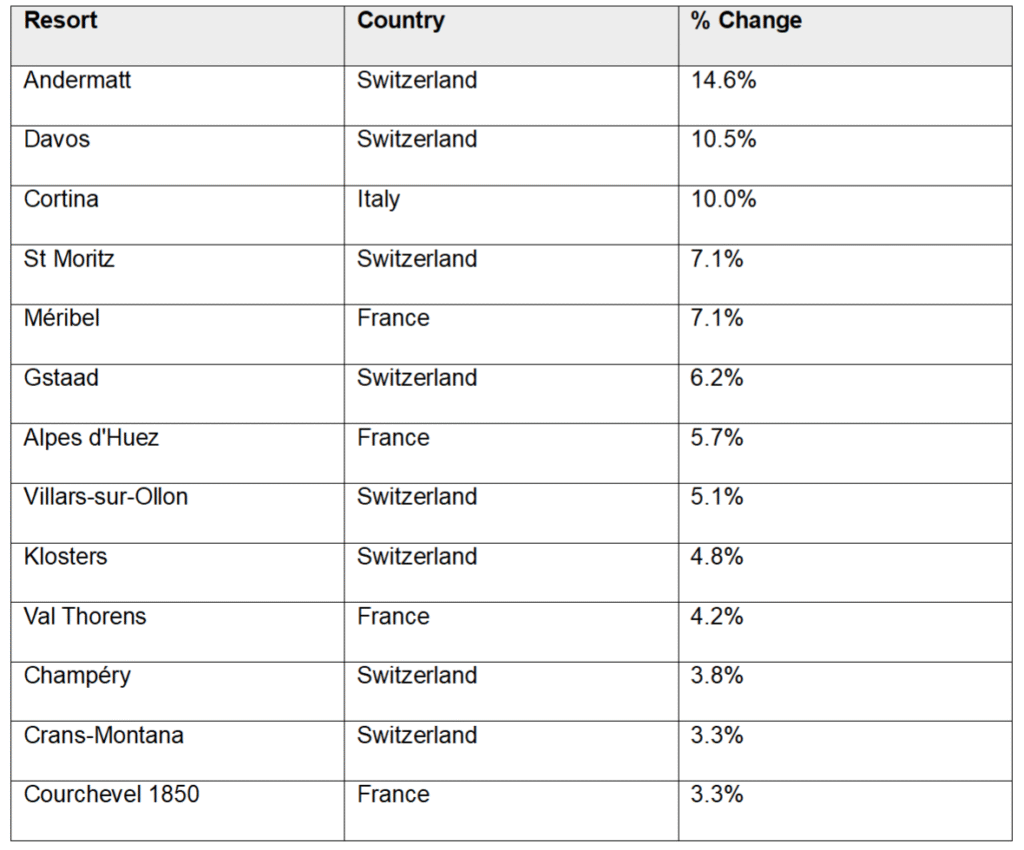This screenshot has height=850, width=1024.
Task: Click the % Change column header
Action: 746,21
